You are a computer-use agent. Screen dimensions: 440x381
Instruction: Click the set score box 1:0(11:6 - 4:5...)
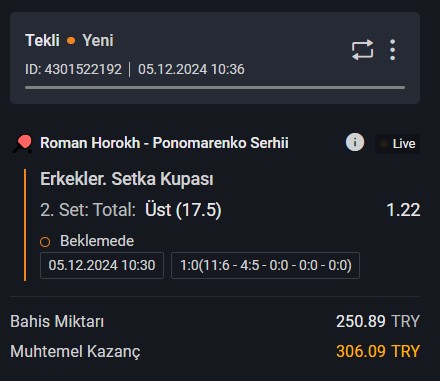(265, 265)
